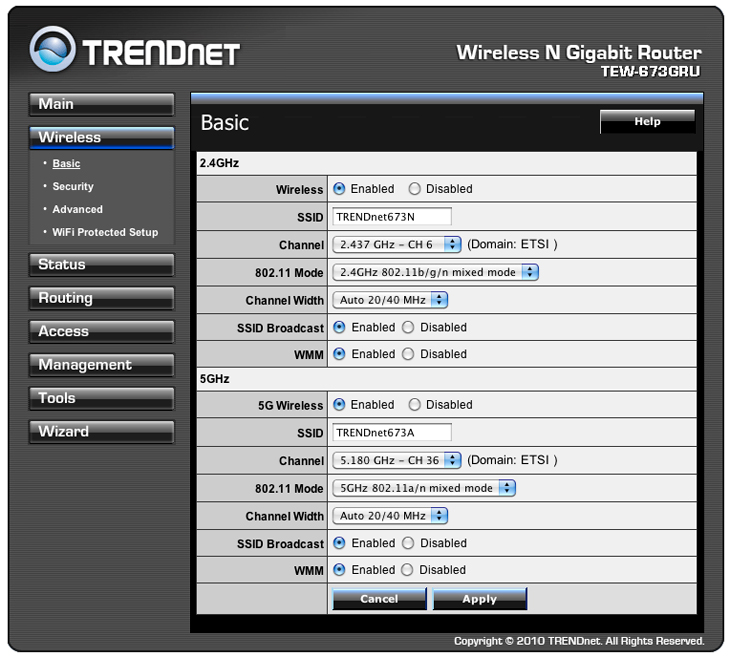Go to the Routing menu

[101, 298]
